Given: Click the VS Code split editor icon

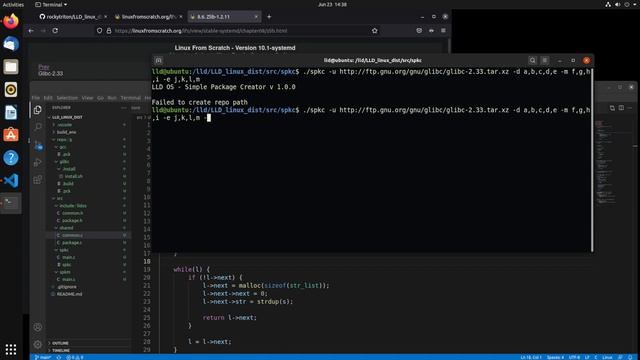Looking at the screenshot, I should (x=621, y=108).
